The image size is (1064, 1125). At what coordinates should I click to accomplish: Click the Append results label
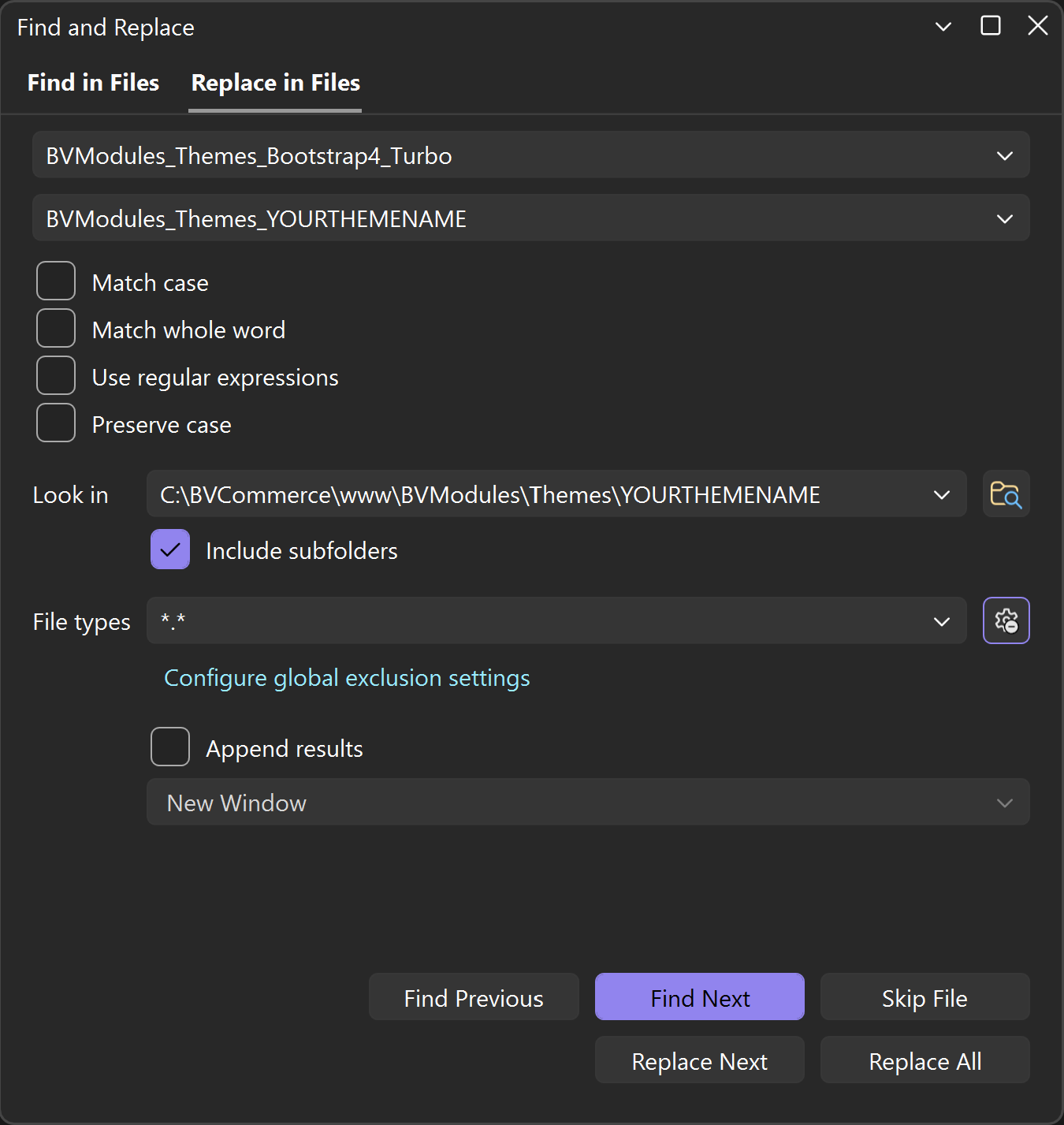285,749
